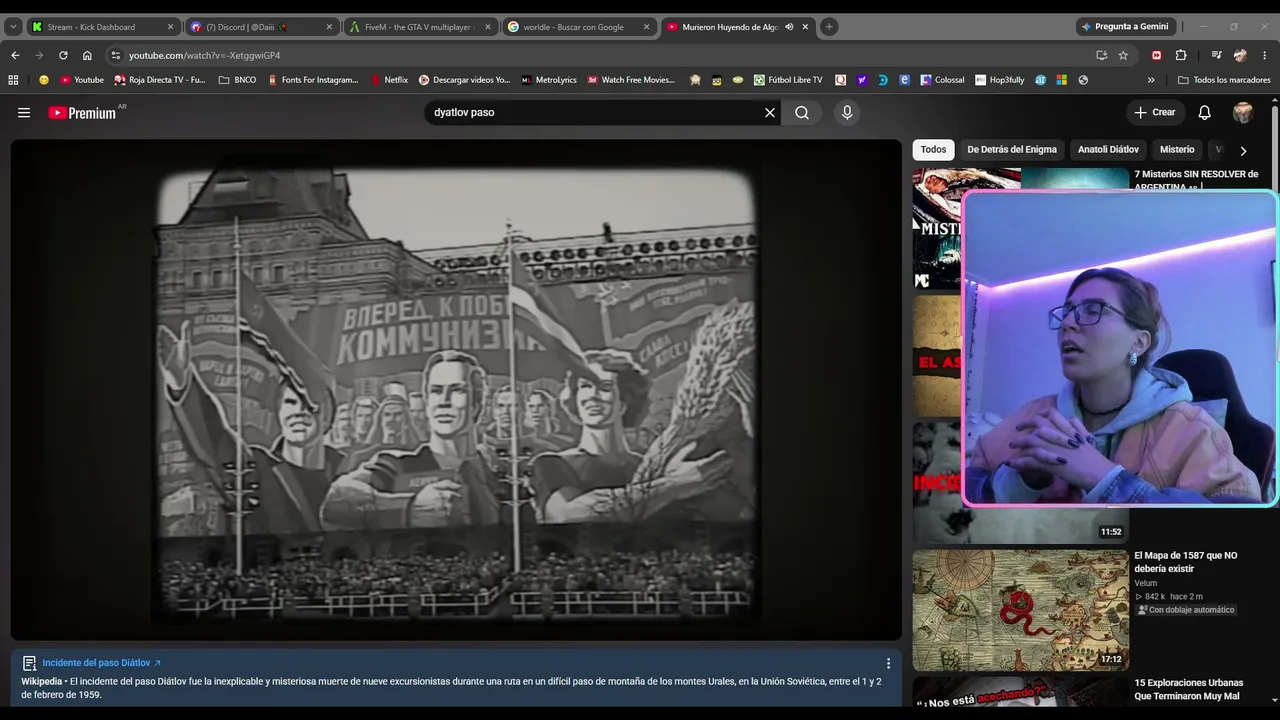The height and width of the screenshot is (720, 1280).
Task: Open the Crear menu button
Action: (1155, 113)
